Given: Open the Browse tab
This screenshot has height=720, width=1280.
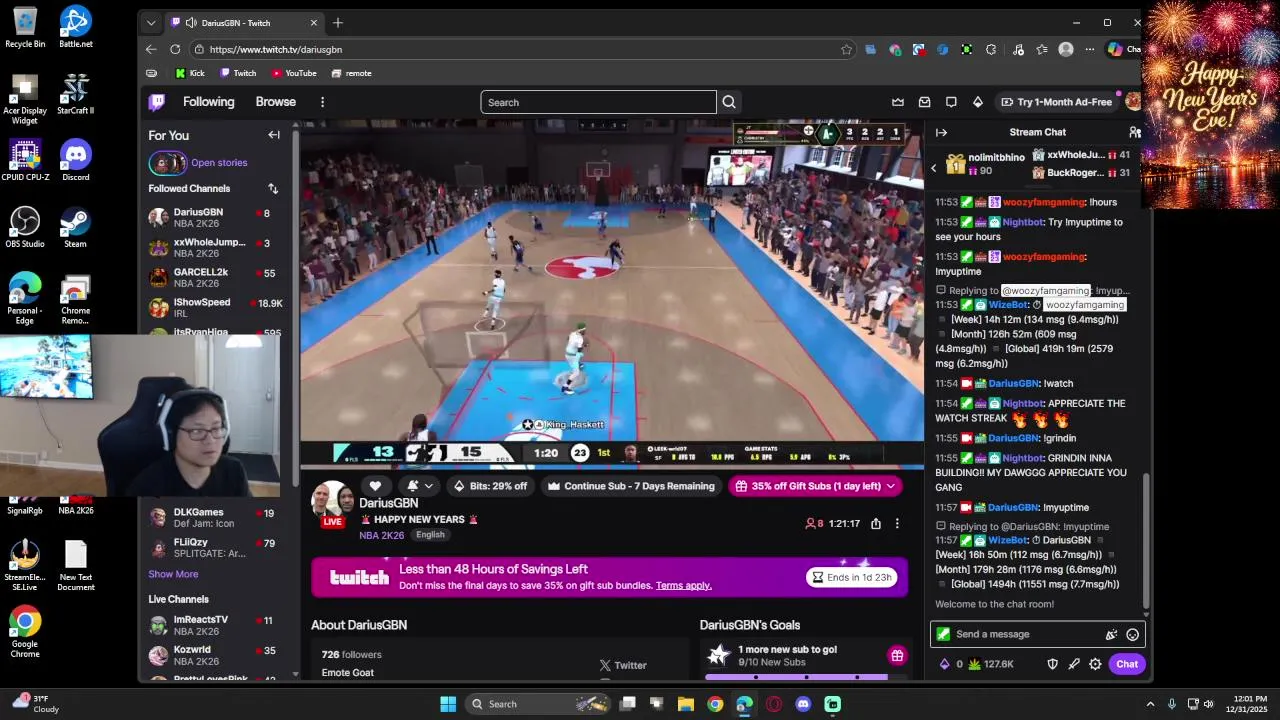Looking at the screenshot, I should click(275, 102).
